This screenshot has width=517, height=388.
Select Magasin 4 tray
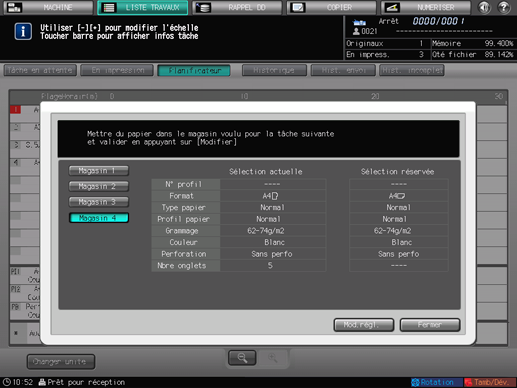99,218
